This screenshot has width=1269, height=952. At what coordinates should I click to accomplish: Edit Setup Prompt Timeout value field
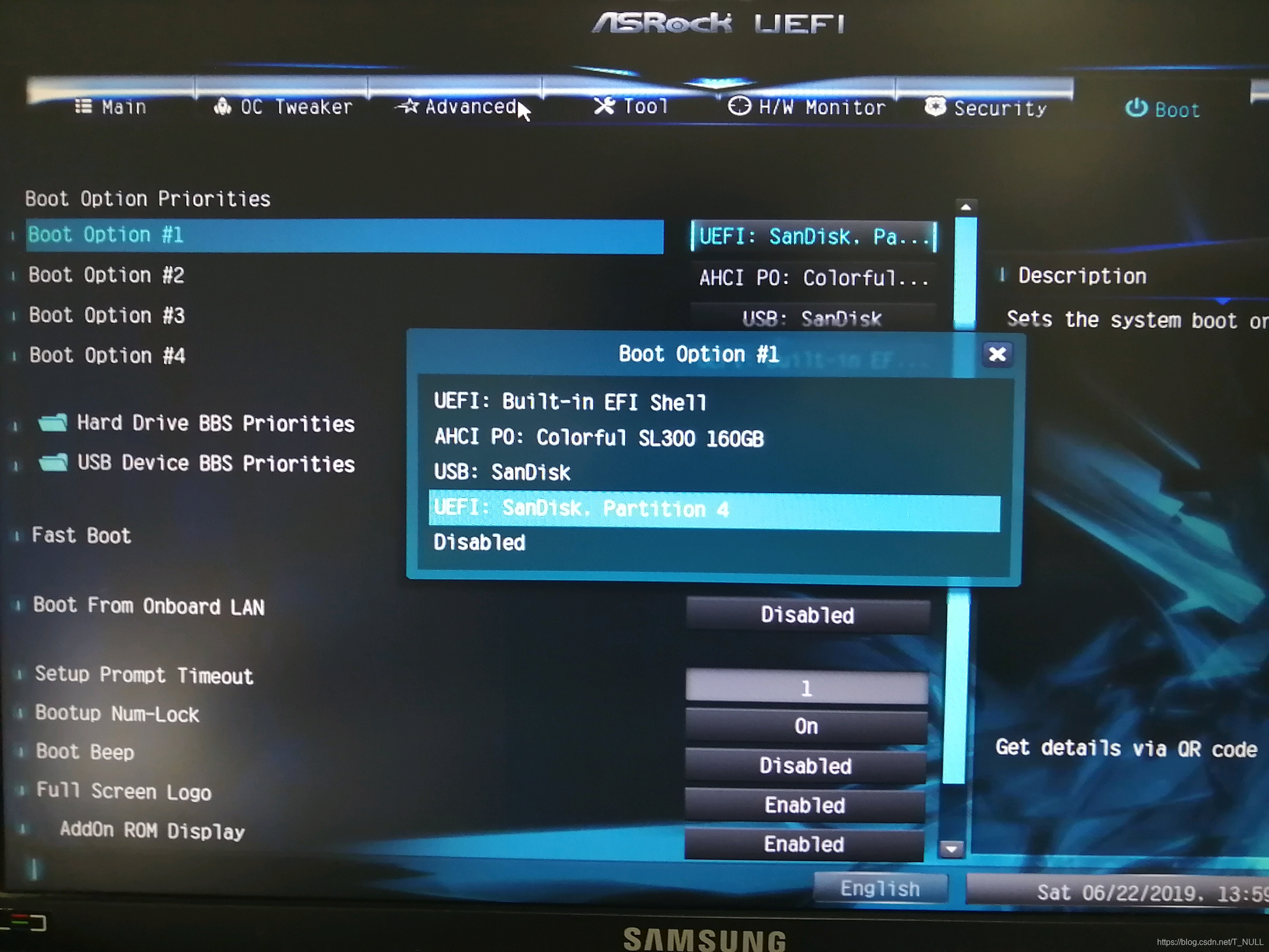(x=806, y=687)
